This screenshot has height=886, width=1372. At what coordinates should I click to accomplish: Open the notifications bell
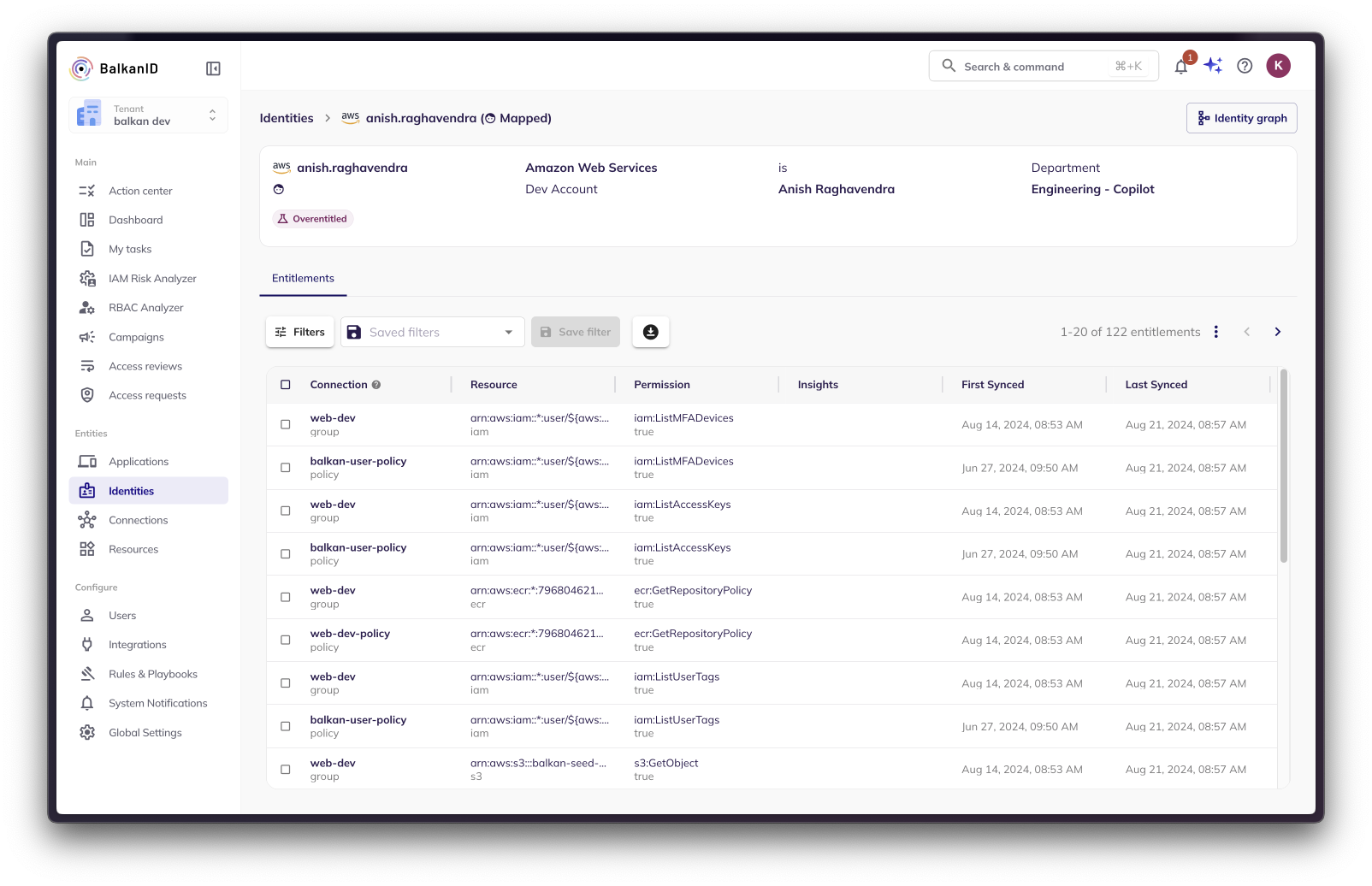1181,67
